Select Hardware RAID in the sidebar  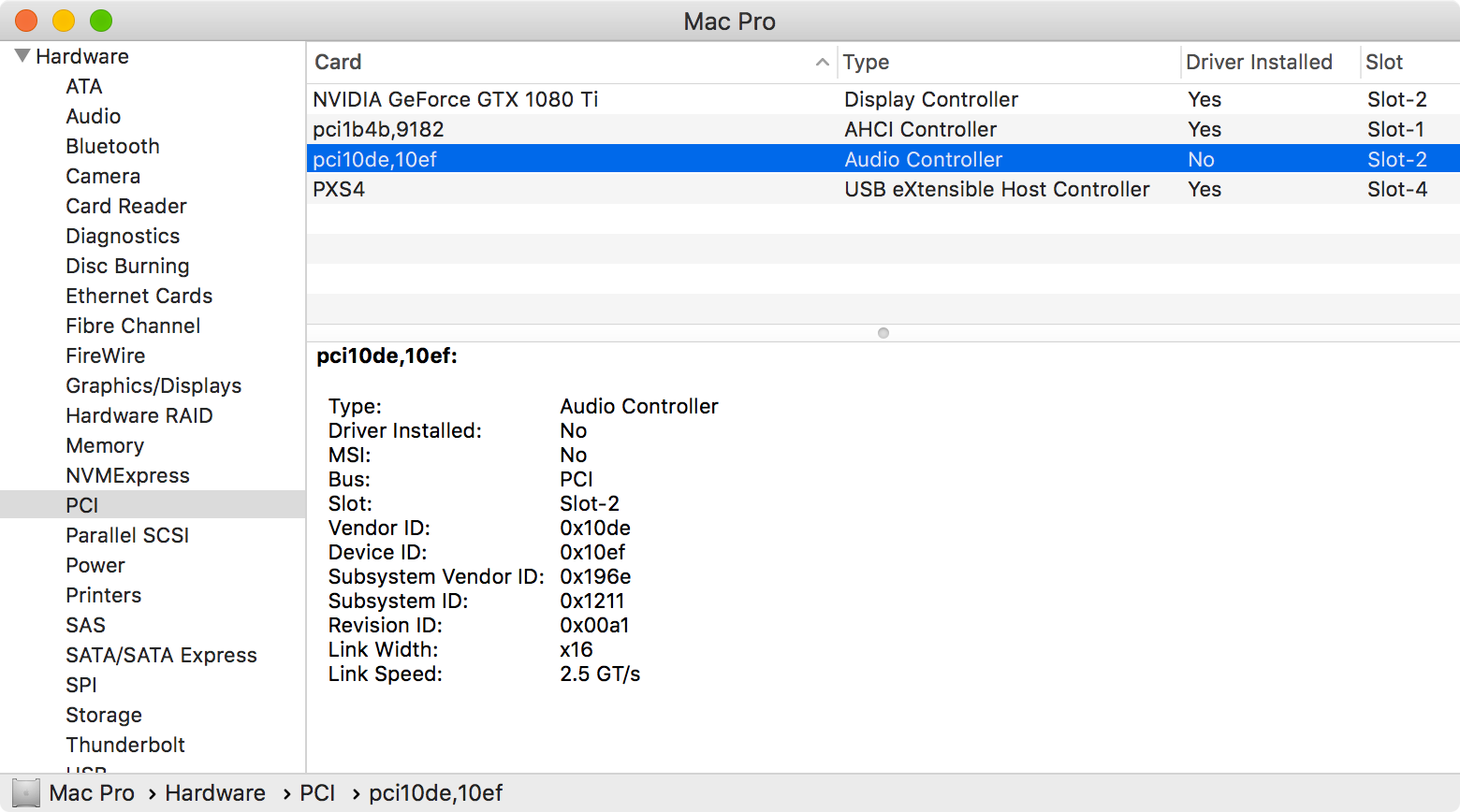point(139,415)
